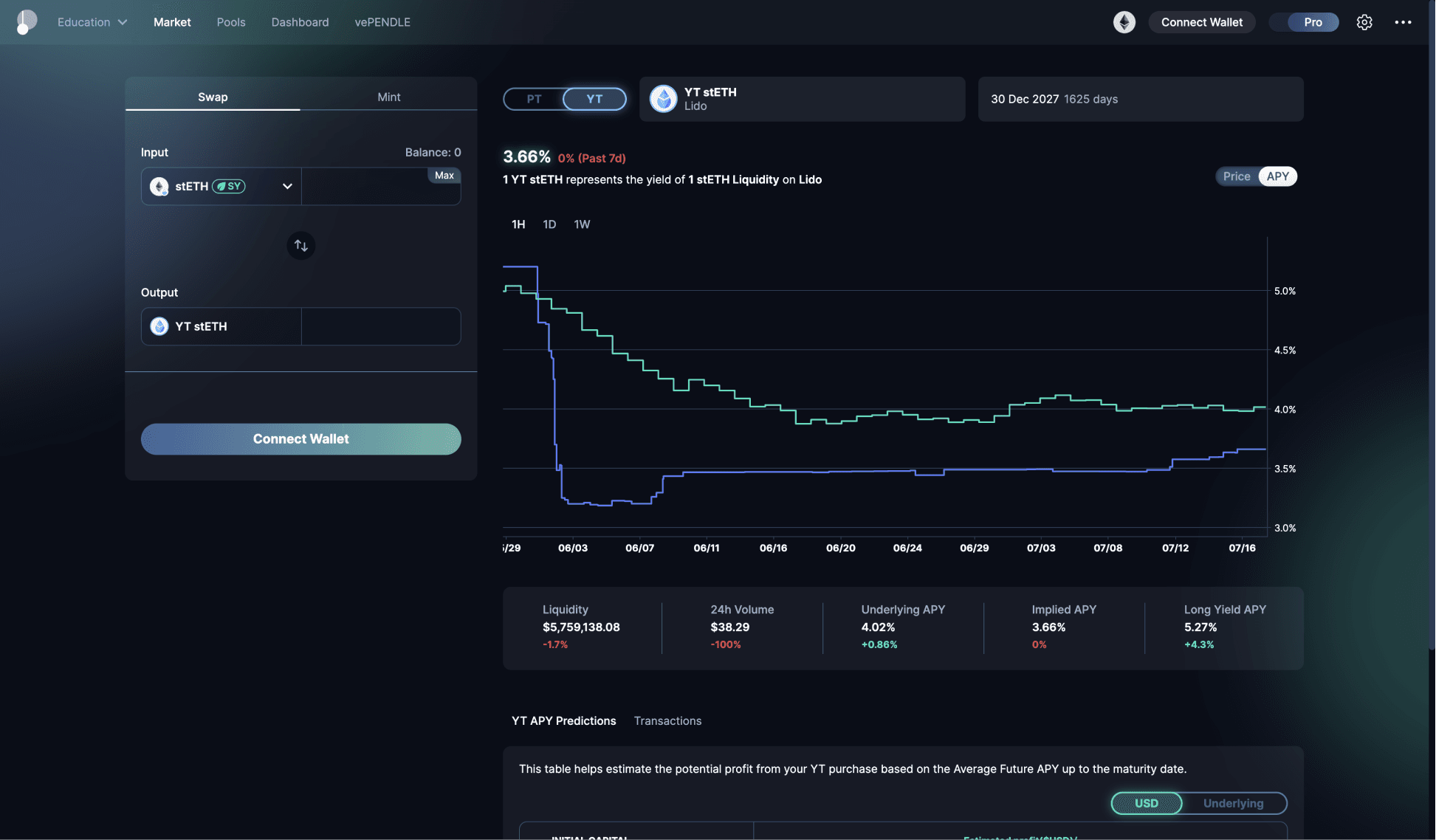Click the 24h Volume value $38.29
1436x840 pixels.
pyautogui.click(x=730, y=627)
